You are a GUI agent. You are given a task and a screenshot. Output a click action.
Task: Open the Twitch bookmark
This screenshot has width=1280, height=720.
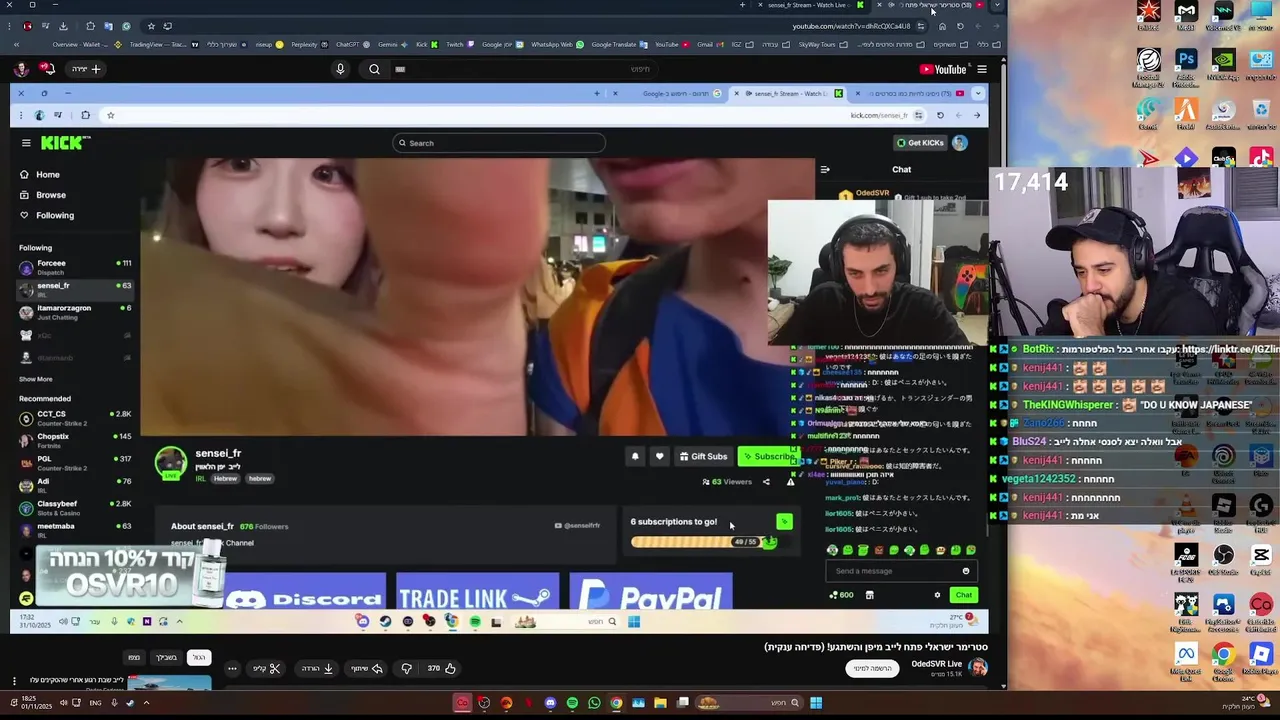coord(460,45)
